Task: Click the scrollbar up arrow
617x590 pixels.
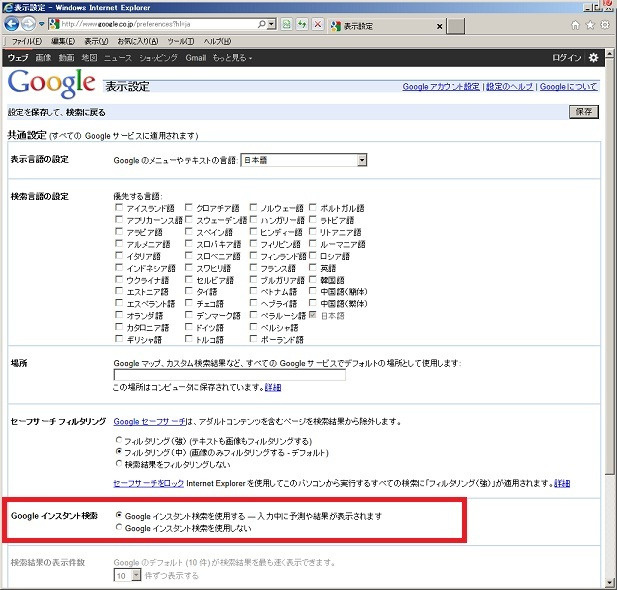Action: 610,53
